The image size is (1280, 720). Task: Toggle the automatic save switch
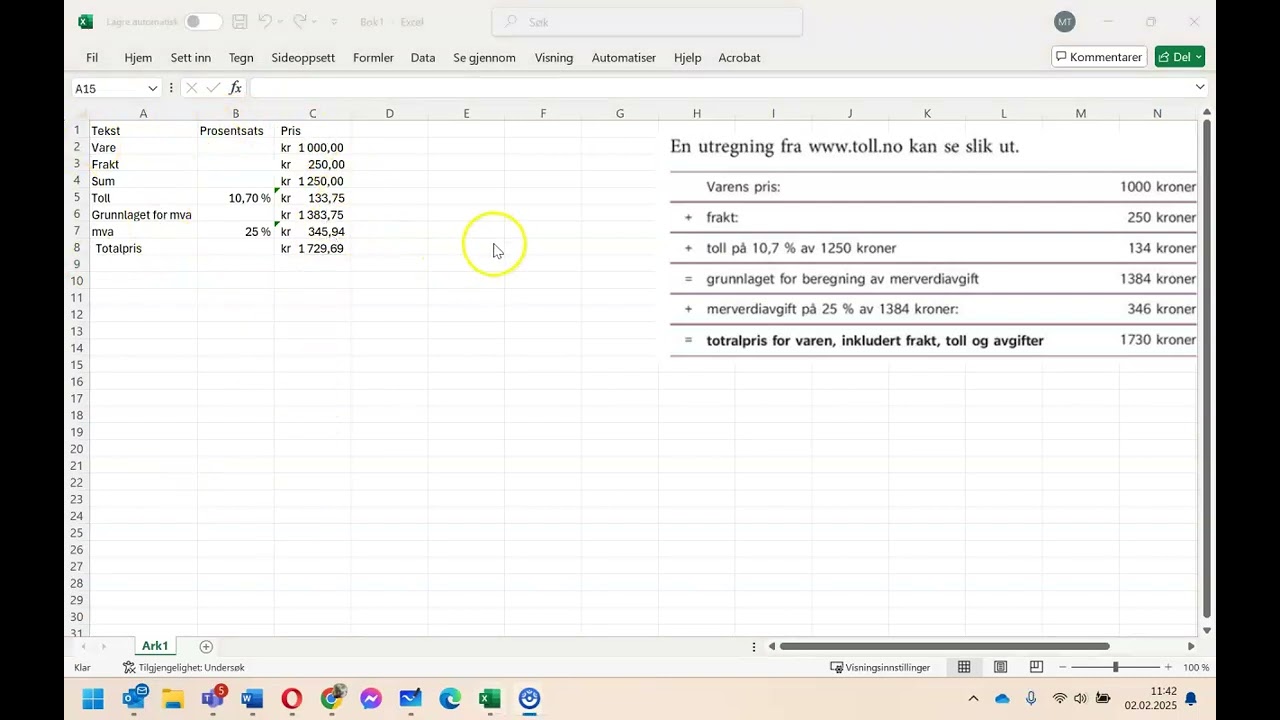pyautogui.click(x=203, y=21)
